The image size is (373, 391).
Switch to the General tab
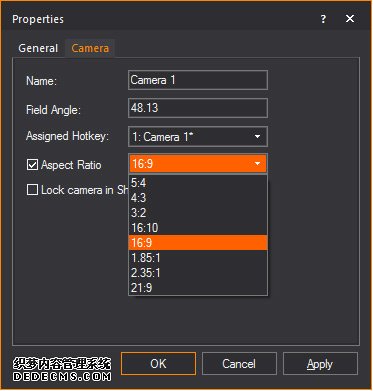[38, 48]
